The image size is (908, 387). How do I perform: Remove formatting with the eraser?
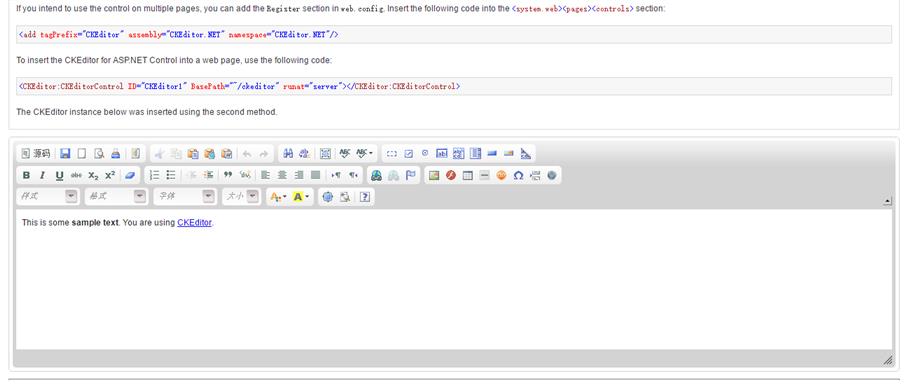(129, 175)
